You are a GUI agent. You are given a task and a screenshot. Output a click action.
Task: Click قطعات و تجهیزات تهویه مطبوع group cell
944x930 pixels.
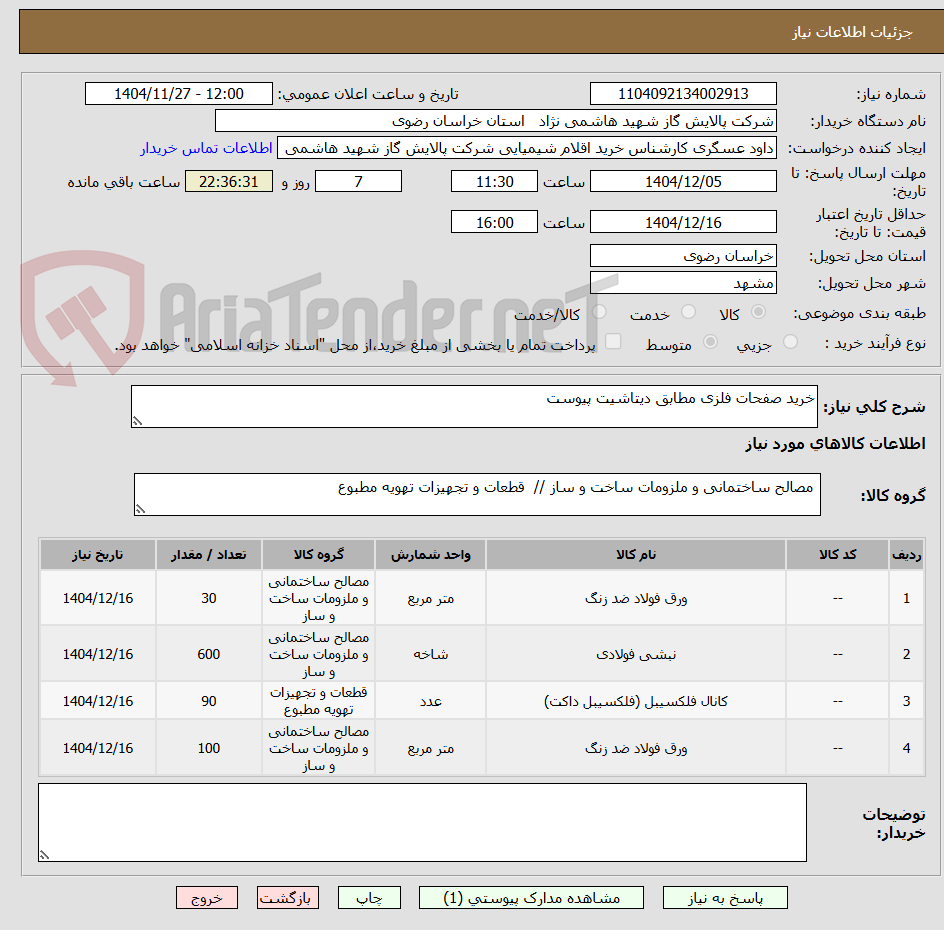pos(318,701)
